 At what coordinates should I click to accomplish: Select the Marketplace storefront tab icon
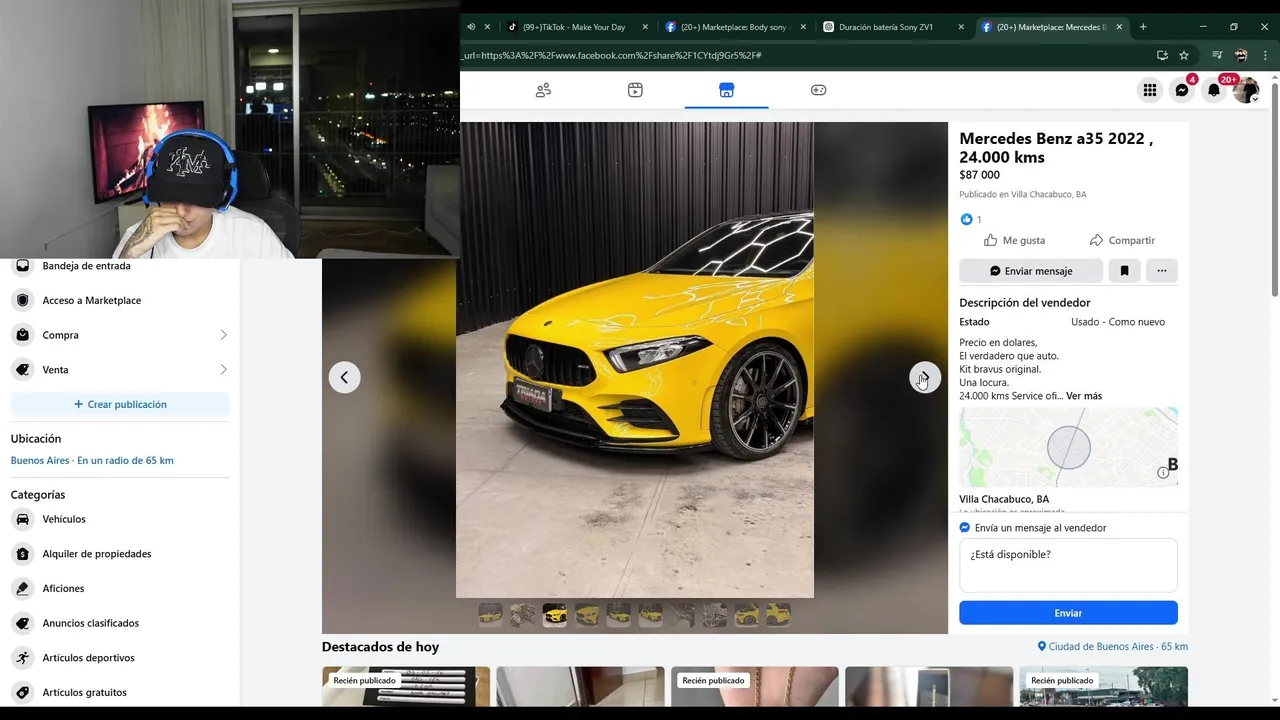point(727,90)
